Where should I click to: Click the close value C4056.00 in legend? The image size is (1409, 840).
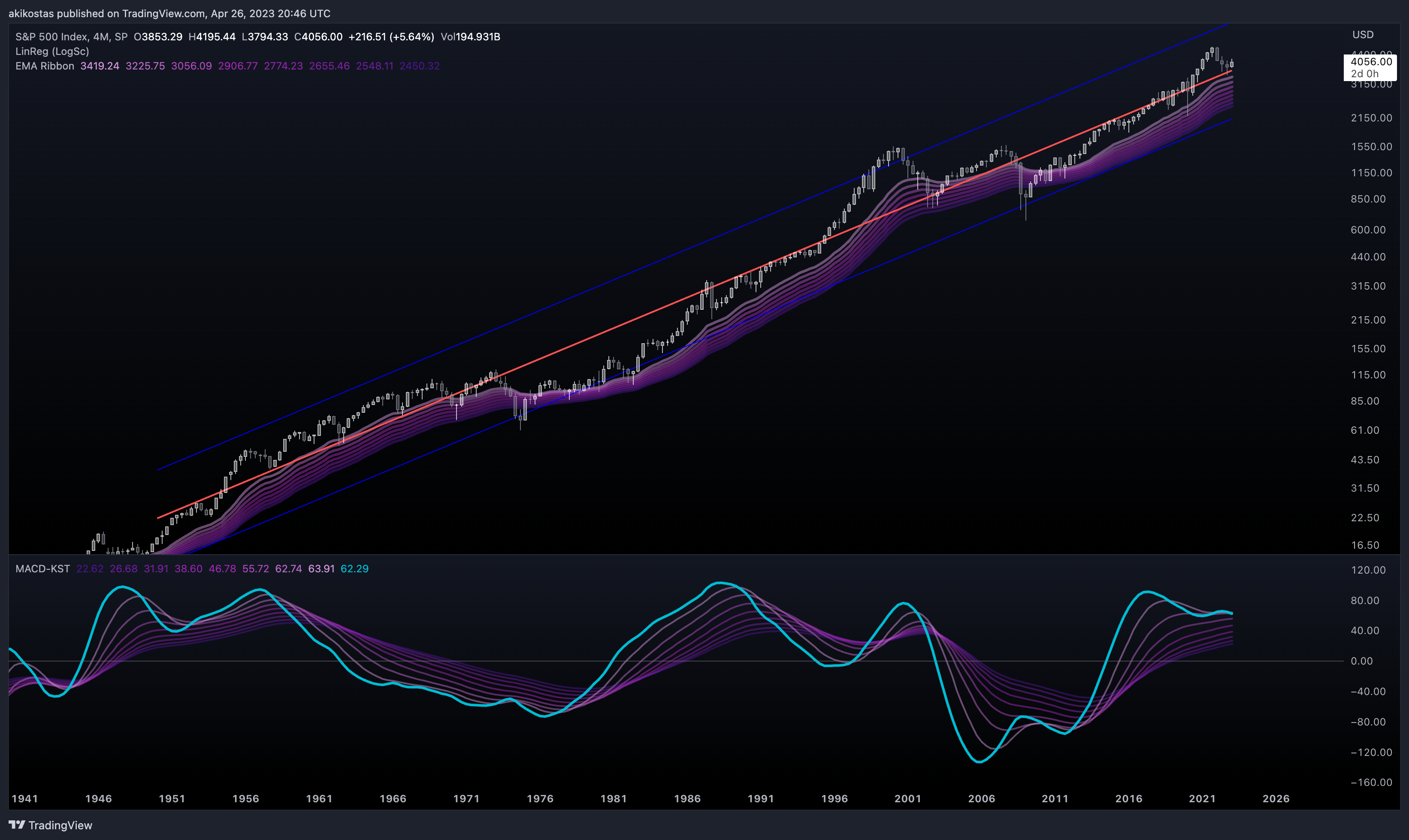[x=318, y=37]
